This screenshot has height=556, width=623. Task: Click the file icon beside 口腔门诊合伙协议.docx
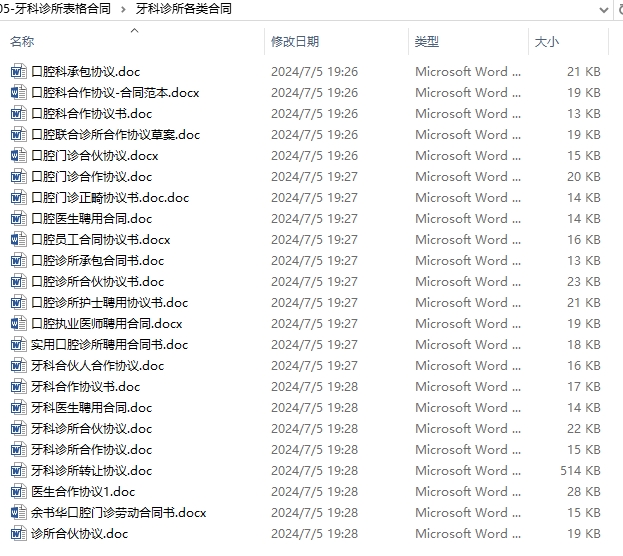(18, 156)
